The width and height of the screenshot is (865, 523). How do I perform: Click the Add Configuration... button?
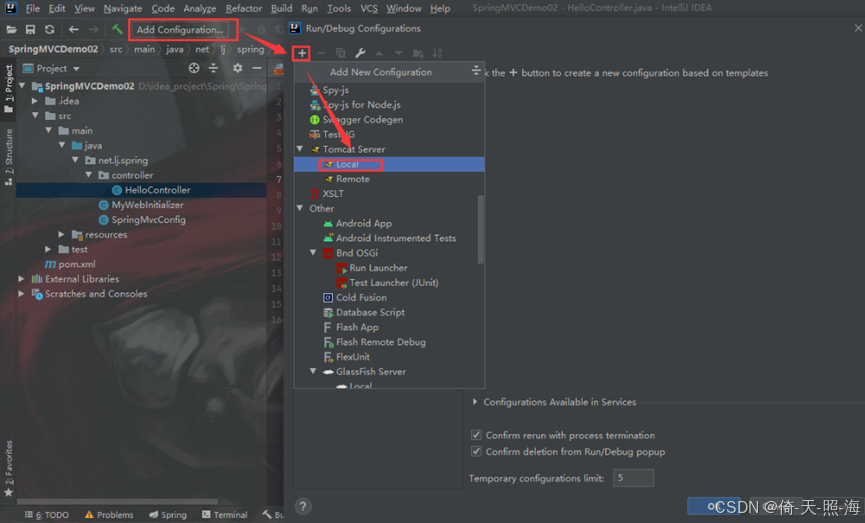(x=180, y=30)
